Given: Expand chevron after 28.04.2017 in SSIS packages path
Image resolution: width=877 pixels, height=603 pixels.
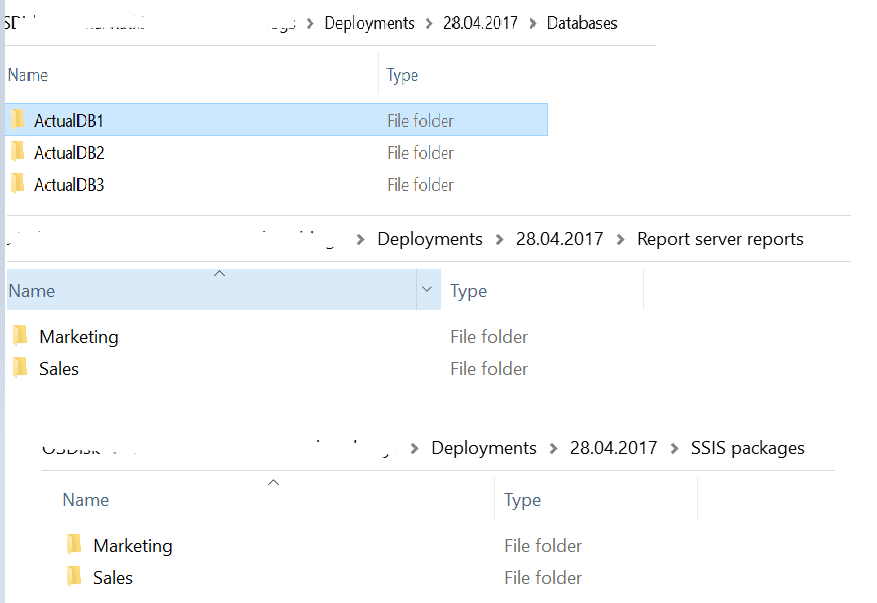Looking at the screenshot, I should [x=674, y=448].
